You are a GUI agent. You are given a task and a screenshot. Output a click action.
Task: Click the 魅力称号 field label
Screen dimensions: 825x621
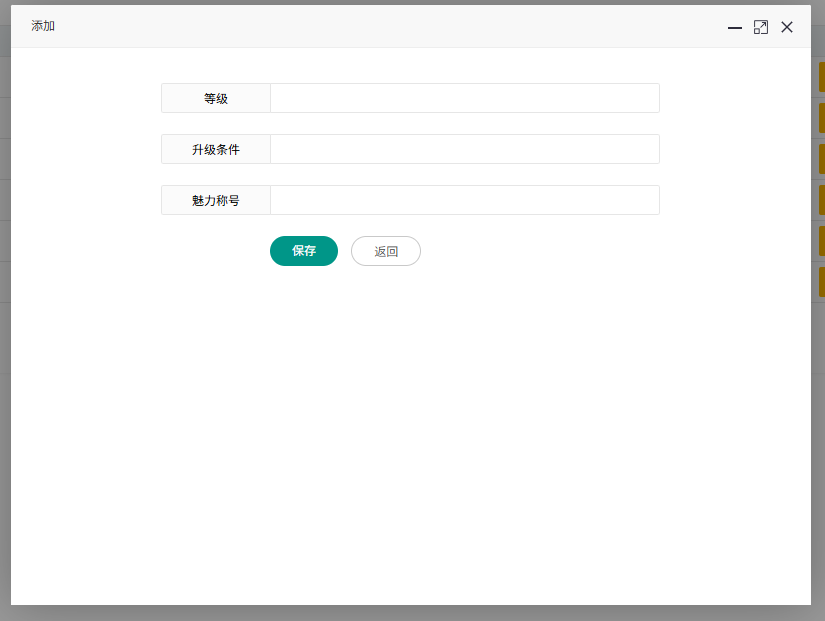pos(216,200)
